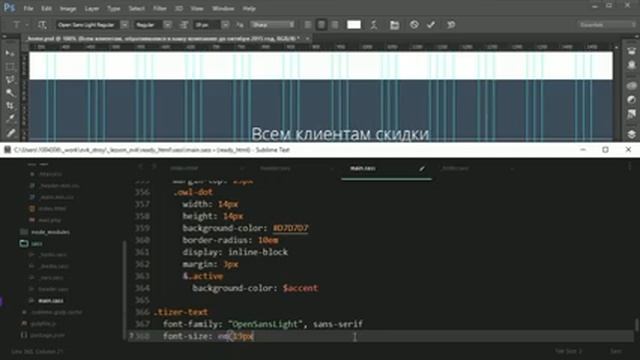Open the Edit menu in Photoshop

point(46,9)
